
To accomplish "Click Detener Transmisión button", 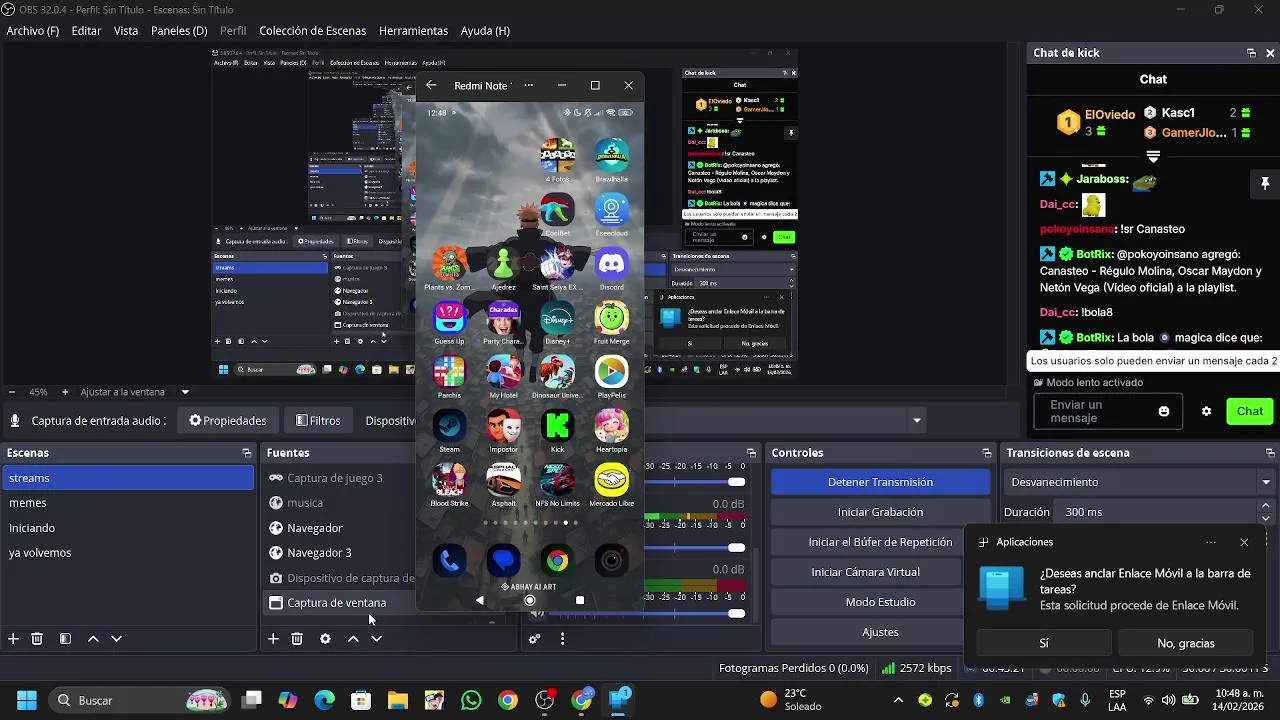I will pos(880,482).
